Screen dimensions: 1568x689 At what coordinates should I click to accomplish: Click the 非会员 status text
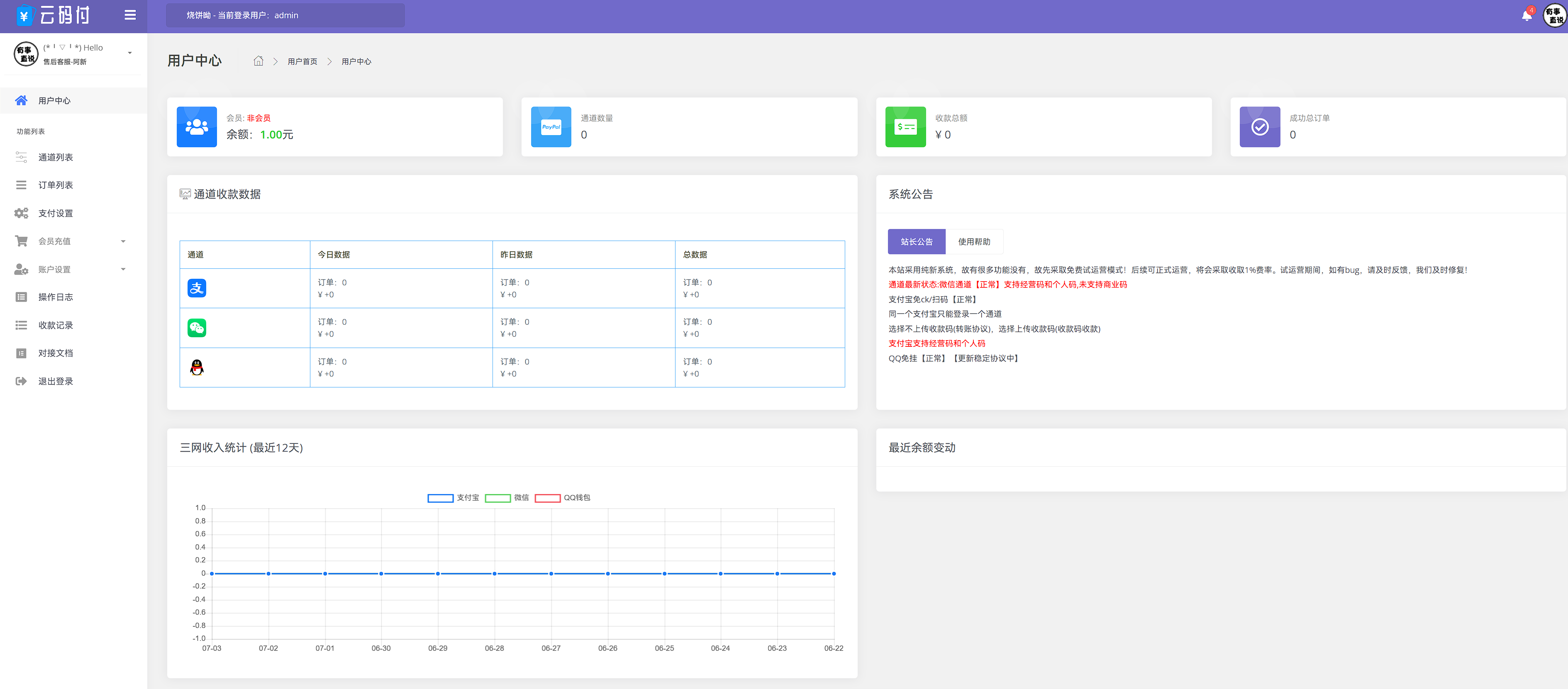click(258, 118)
